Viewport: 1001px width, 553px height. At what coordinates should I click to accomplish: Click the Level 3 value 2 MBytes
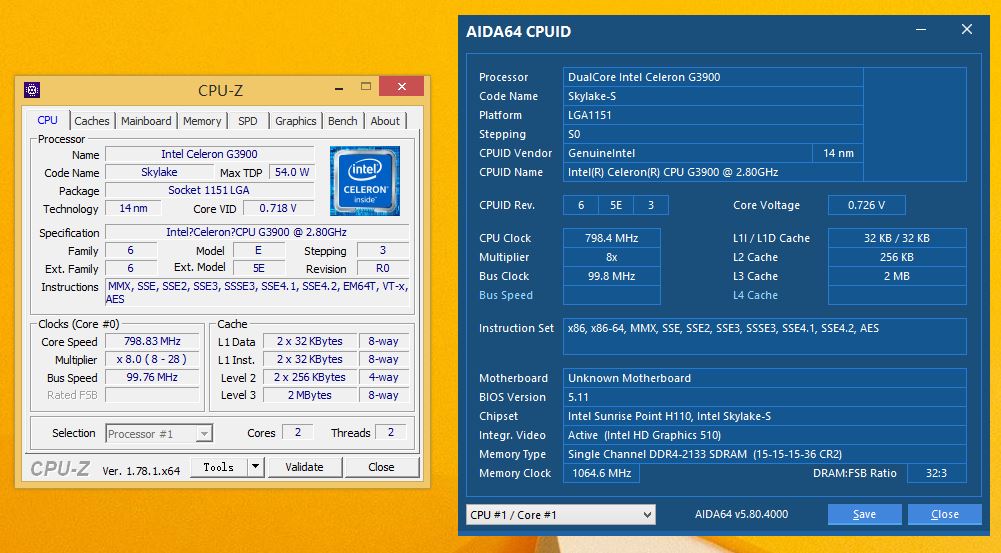coord(310,395)
